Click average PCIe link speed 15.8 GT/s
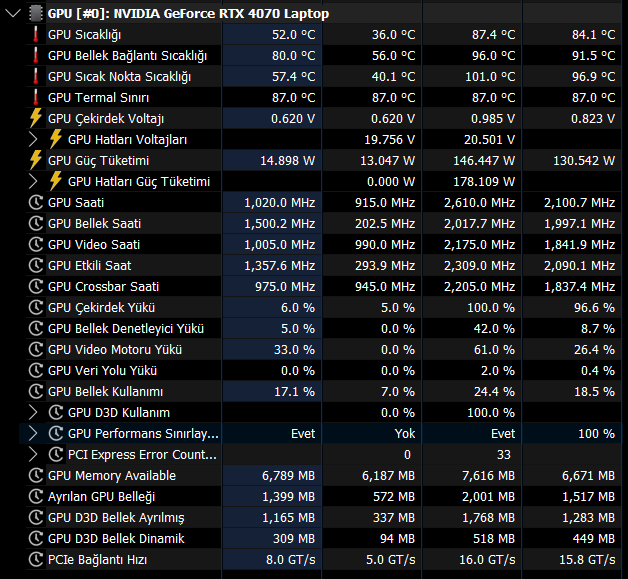Screen dimensions: 628x579 (x=587, y=559)
